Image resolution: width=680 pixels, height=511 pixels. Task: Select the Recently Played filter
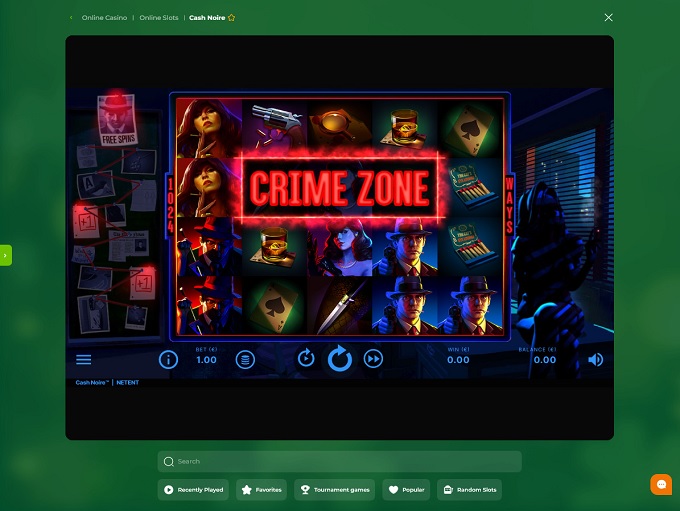[193, 490]
